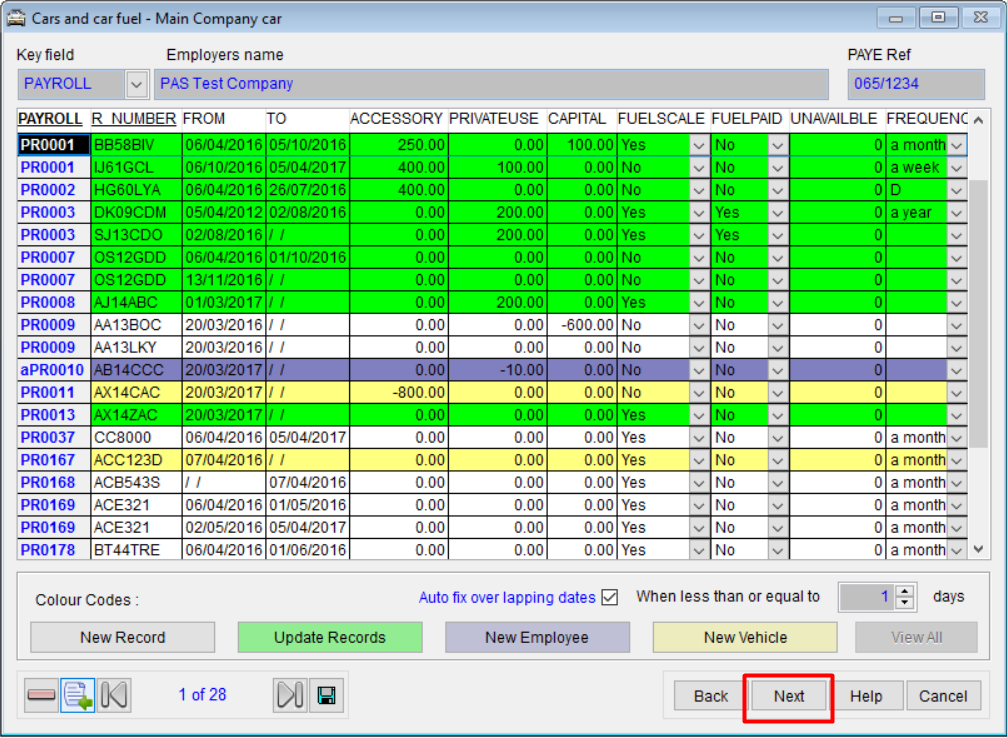The width and height of the screenshot is (1007, 738).
Task: Click the Employers name field
Action: click(491, 84)
